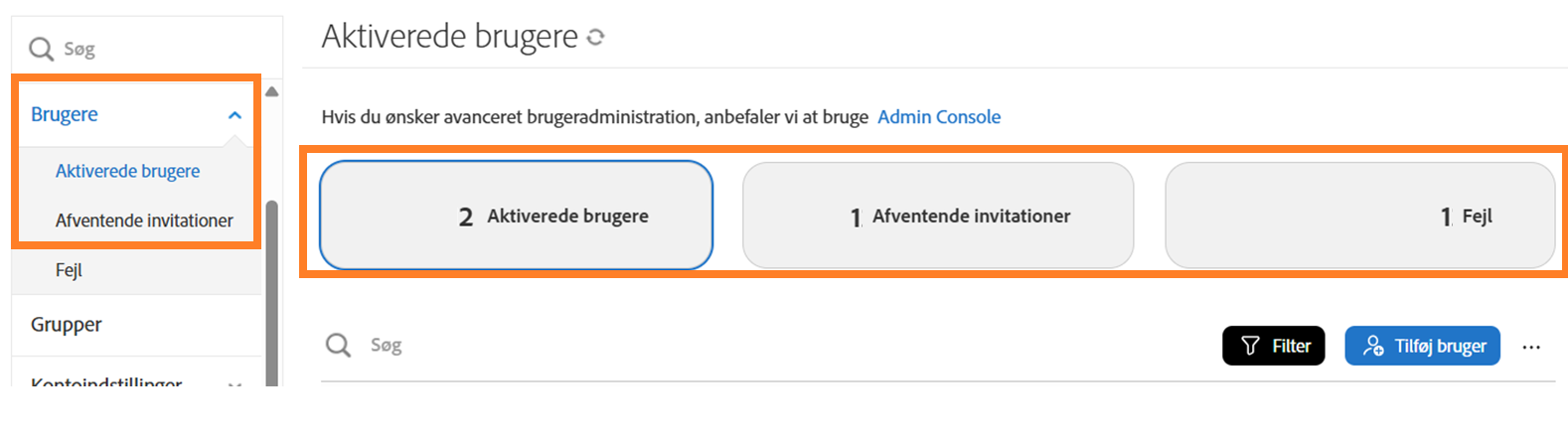Open the Admin Console link
Viewport: 1568px width, 442px height.
pos(938,117)
